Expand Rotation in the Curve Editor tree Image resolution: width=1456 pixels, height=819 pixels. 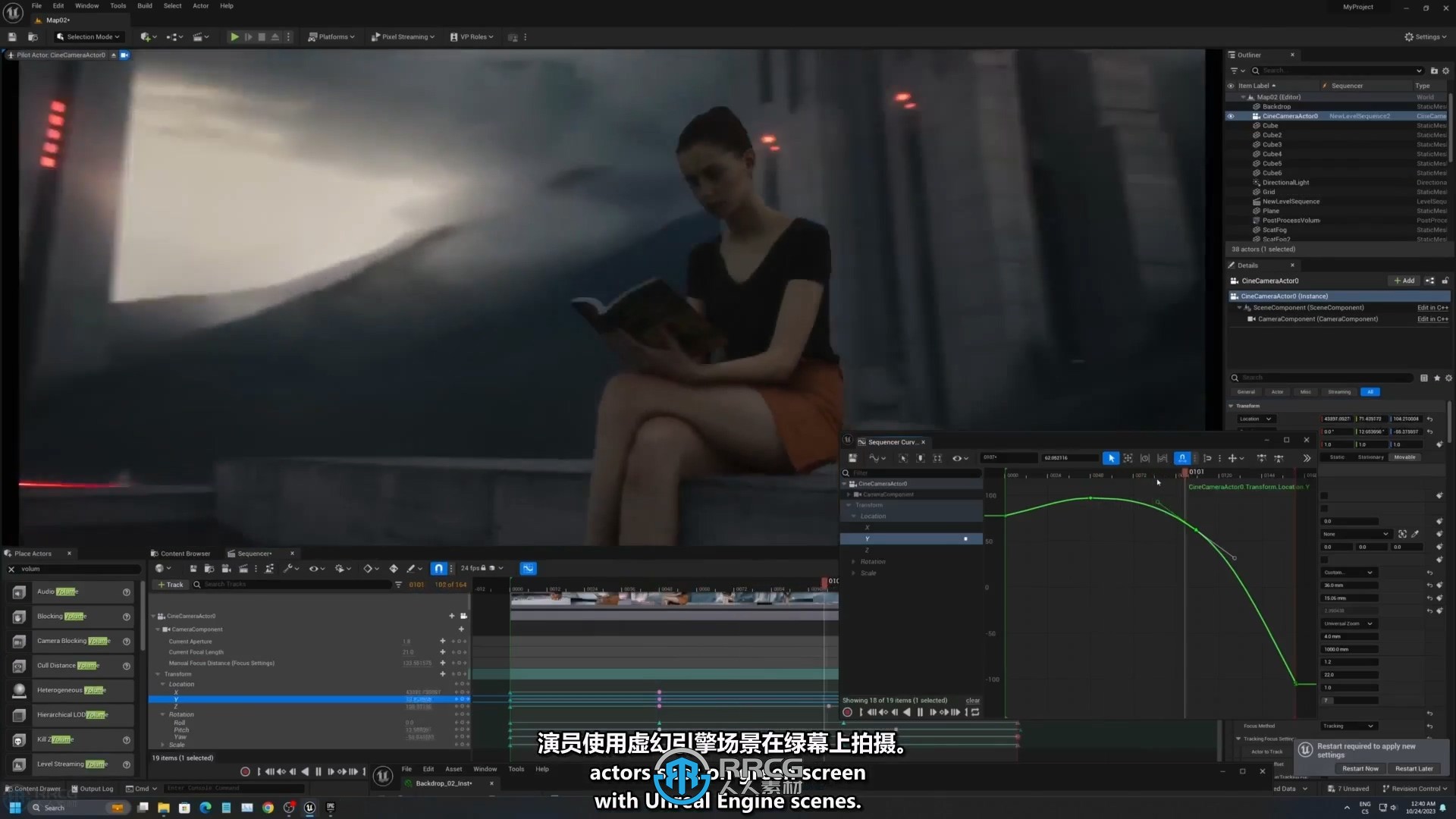tap(854, 562)
